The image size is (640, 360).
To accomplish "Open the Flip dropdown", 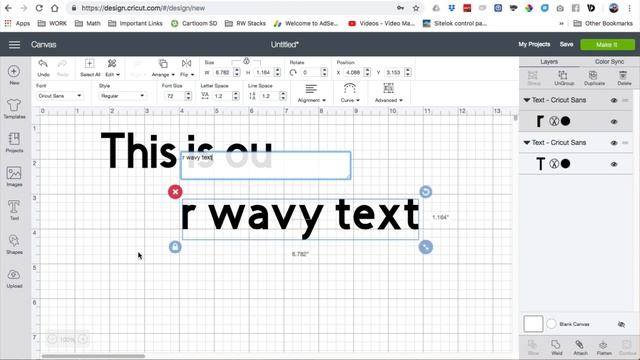I will [x=187, y=68].
